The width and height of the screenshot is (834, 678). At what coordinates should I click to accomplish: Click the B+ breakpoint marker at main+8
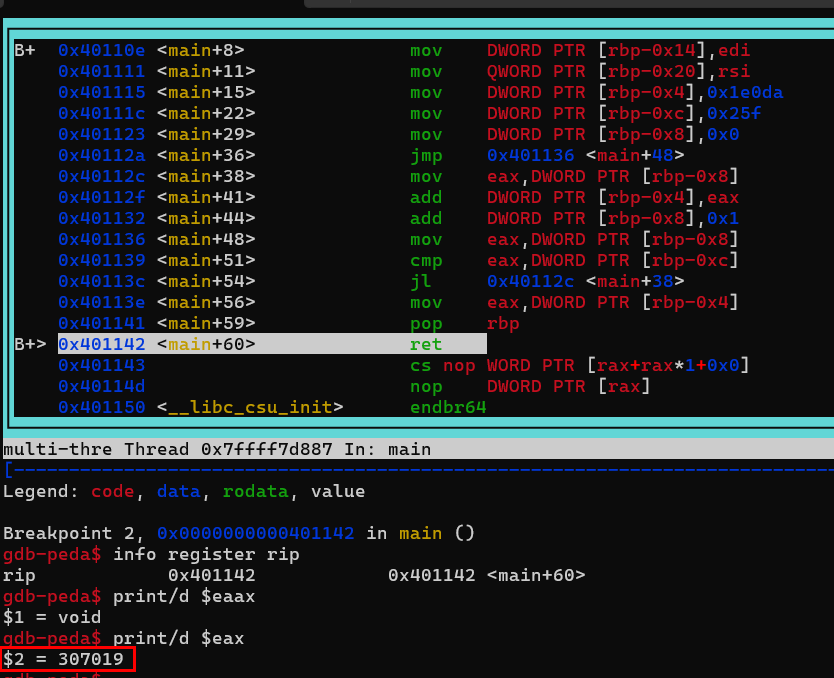tap(25, 51)
